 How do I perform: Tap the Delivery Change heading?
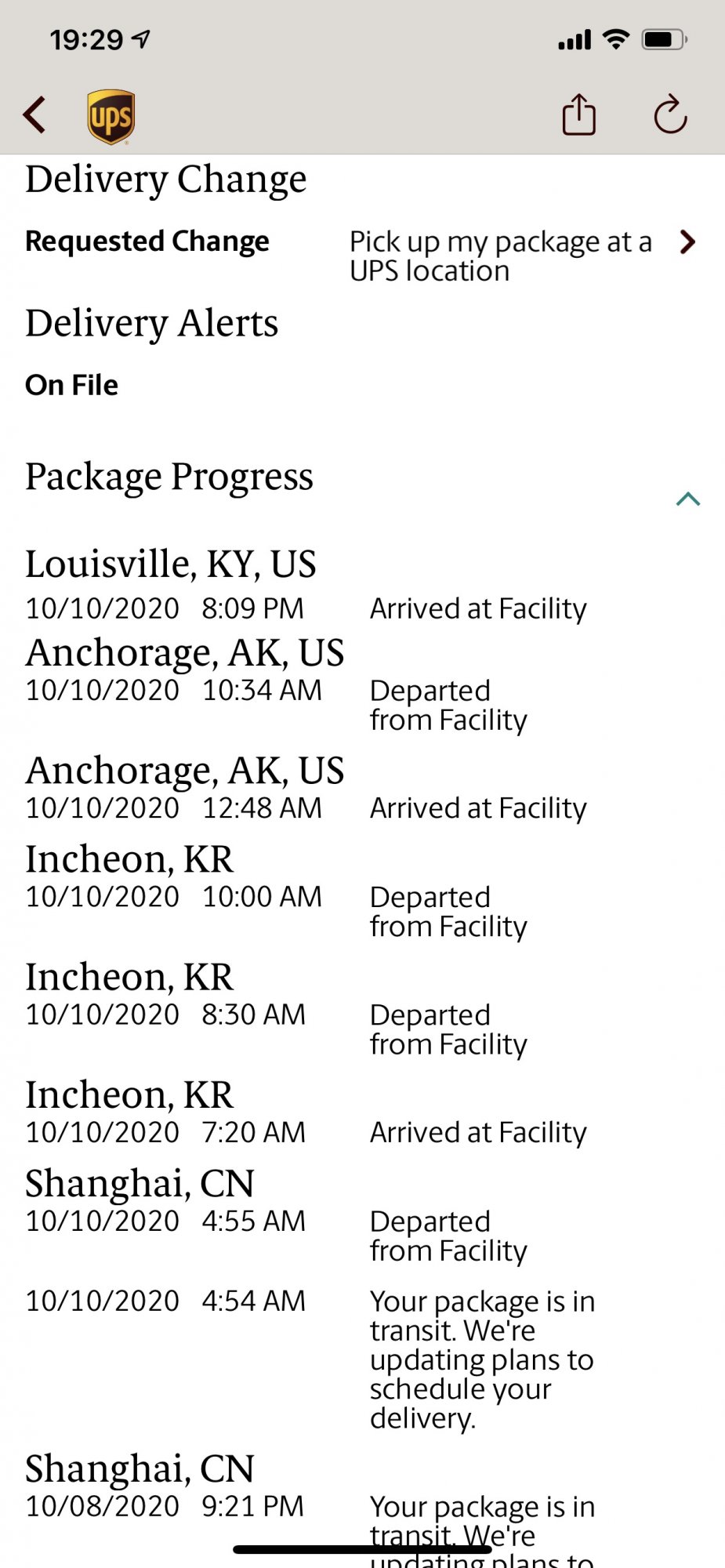click(x=166, y=180)
